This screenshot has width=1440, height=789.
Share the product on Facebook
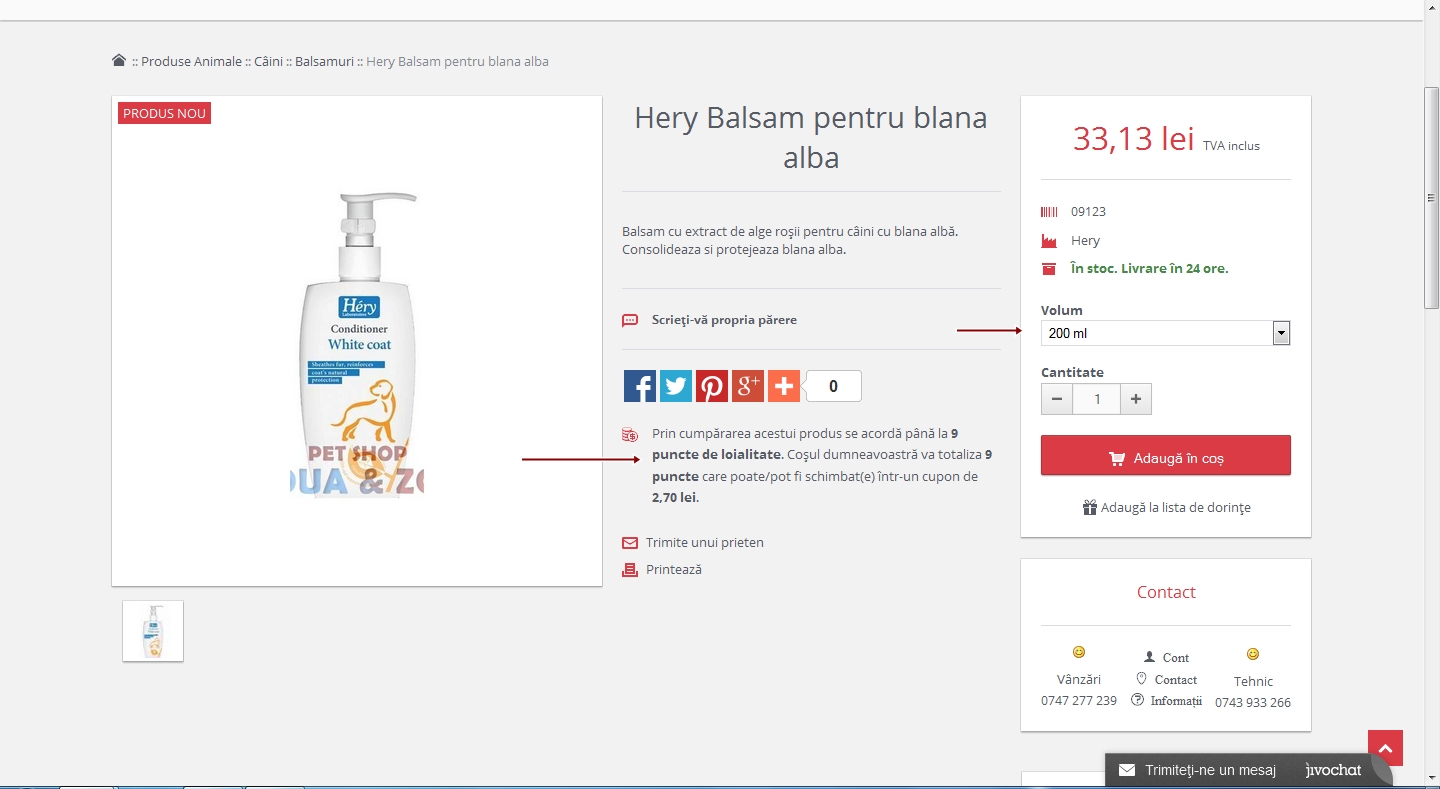[640, 386]
